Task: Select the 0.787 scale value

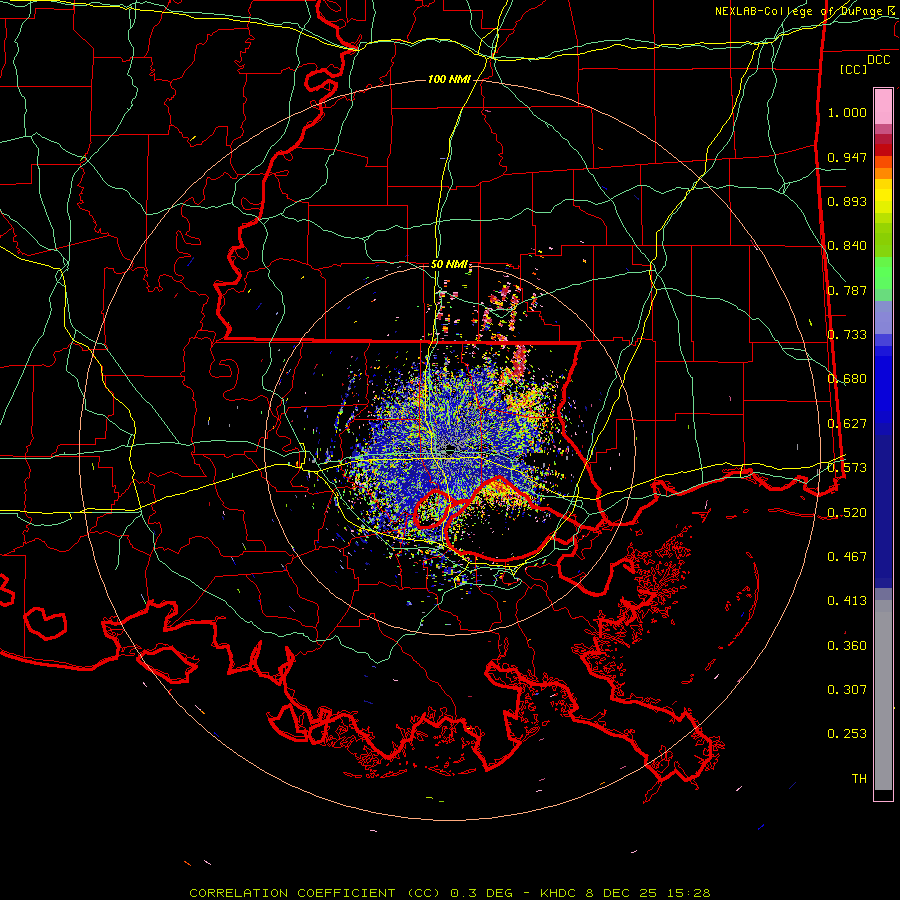Action: click(x=847, y=290)
